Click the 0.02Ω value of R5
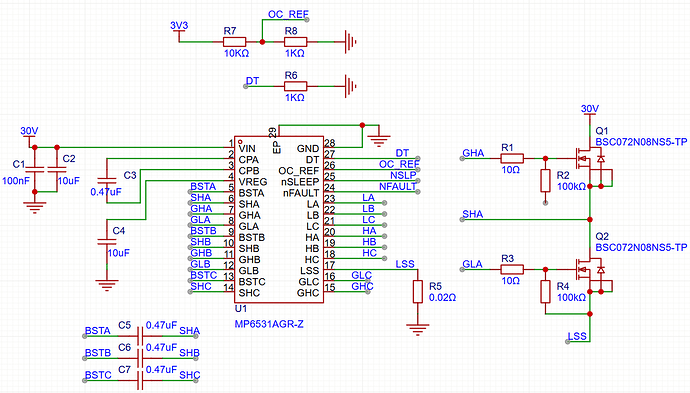The image size is (690, 393). click(442, 298)
